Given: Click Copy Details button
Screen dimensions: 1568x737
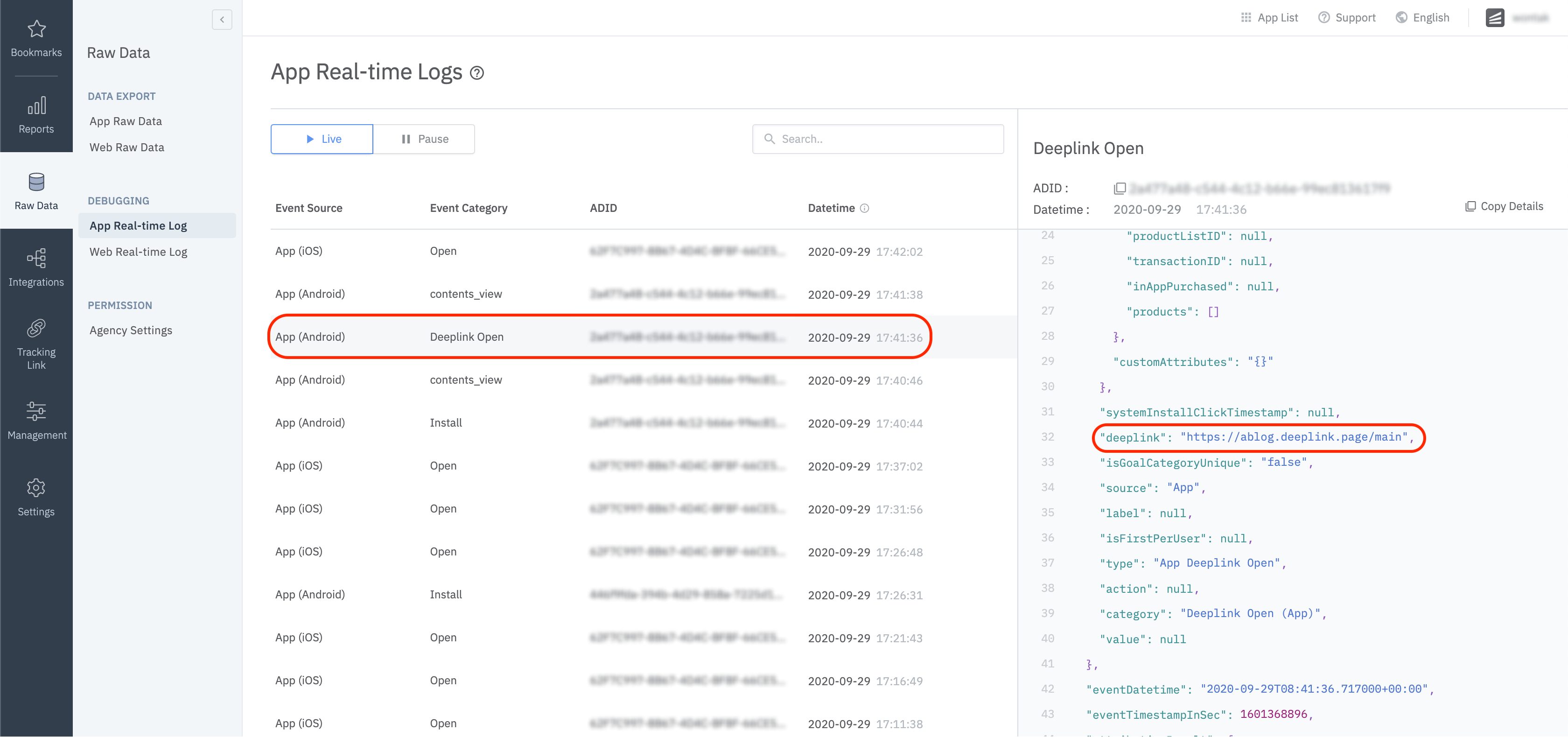Looking at the screenshot, I should click(x=1504, y=206).
